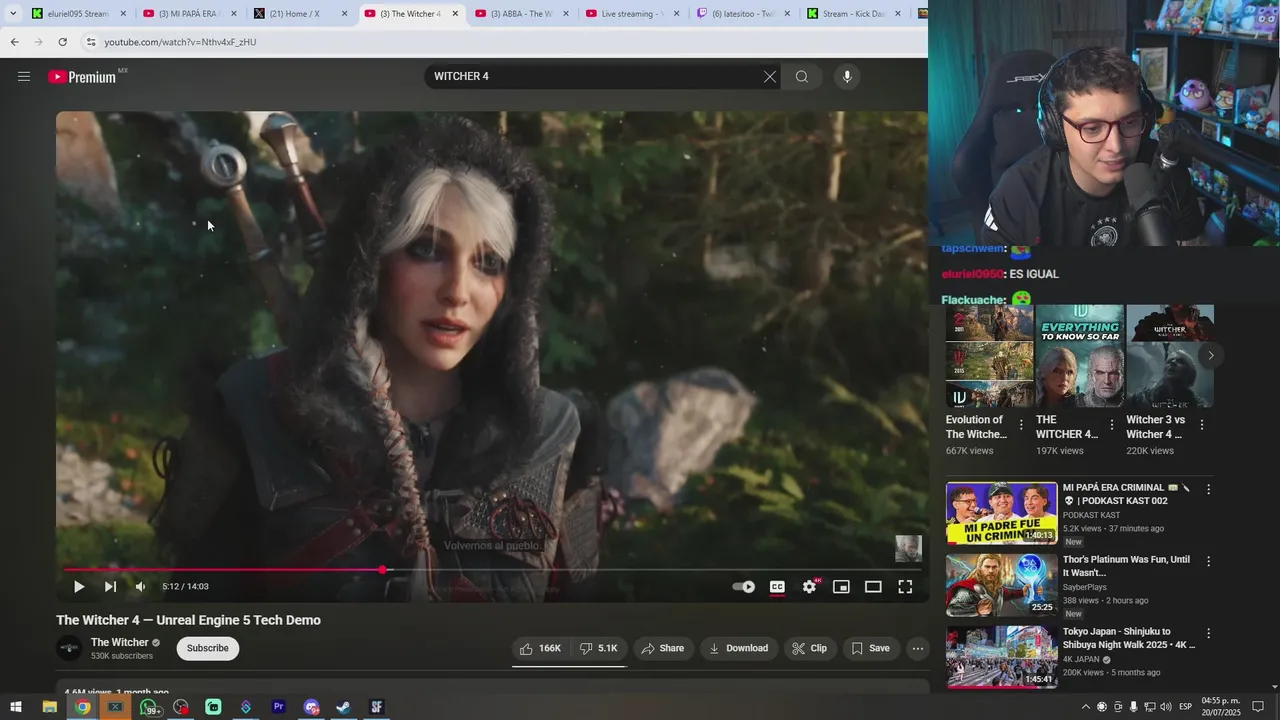Open Witcher 3 vs Witcher 4 short

click(x=1169, y=356)
